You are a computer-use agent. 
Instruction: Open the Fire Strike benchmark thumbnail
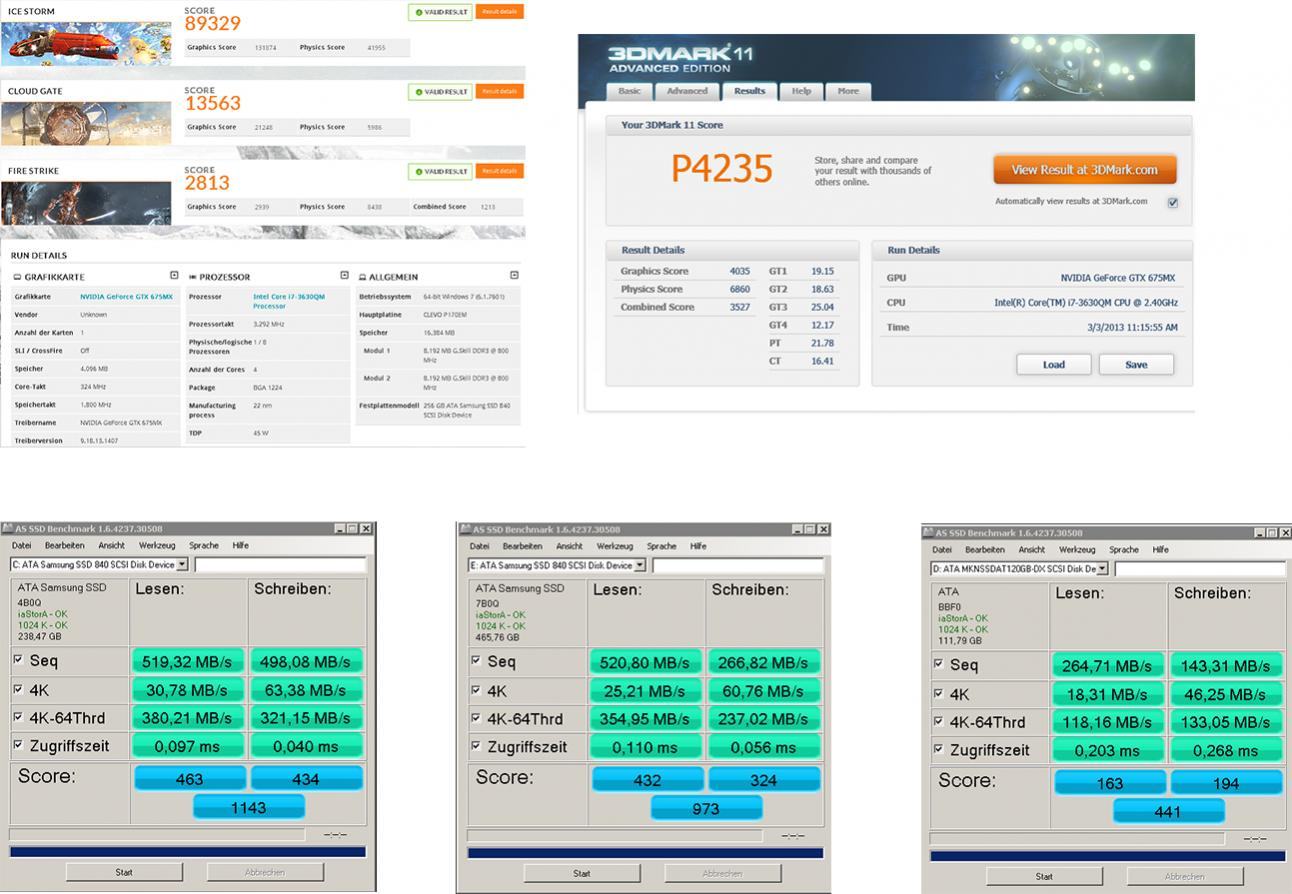[x=85, y=202]
